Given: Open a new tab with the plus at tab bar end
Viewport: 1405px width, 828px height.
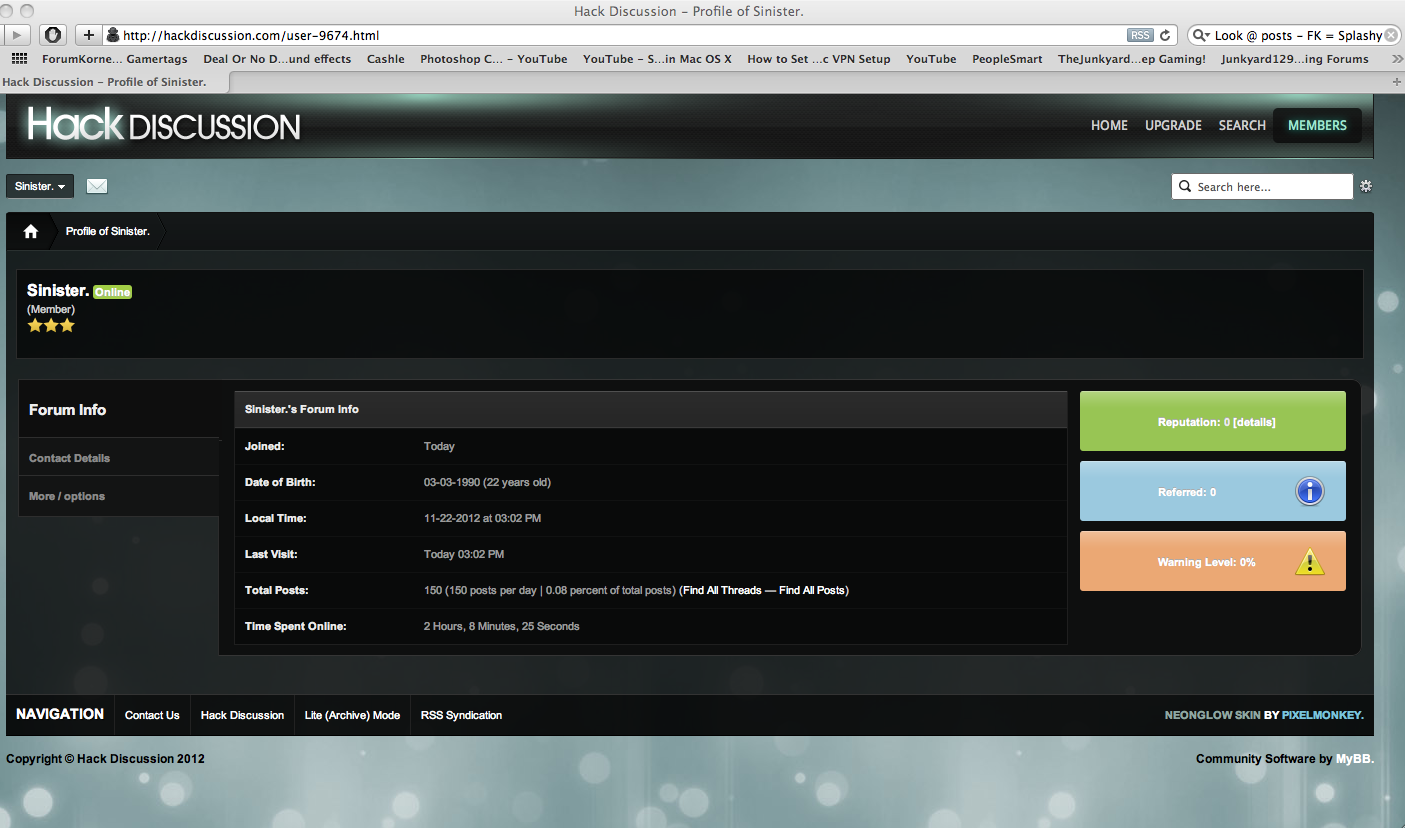Looking at the screenshot, I should point(1396,82).
